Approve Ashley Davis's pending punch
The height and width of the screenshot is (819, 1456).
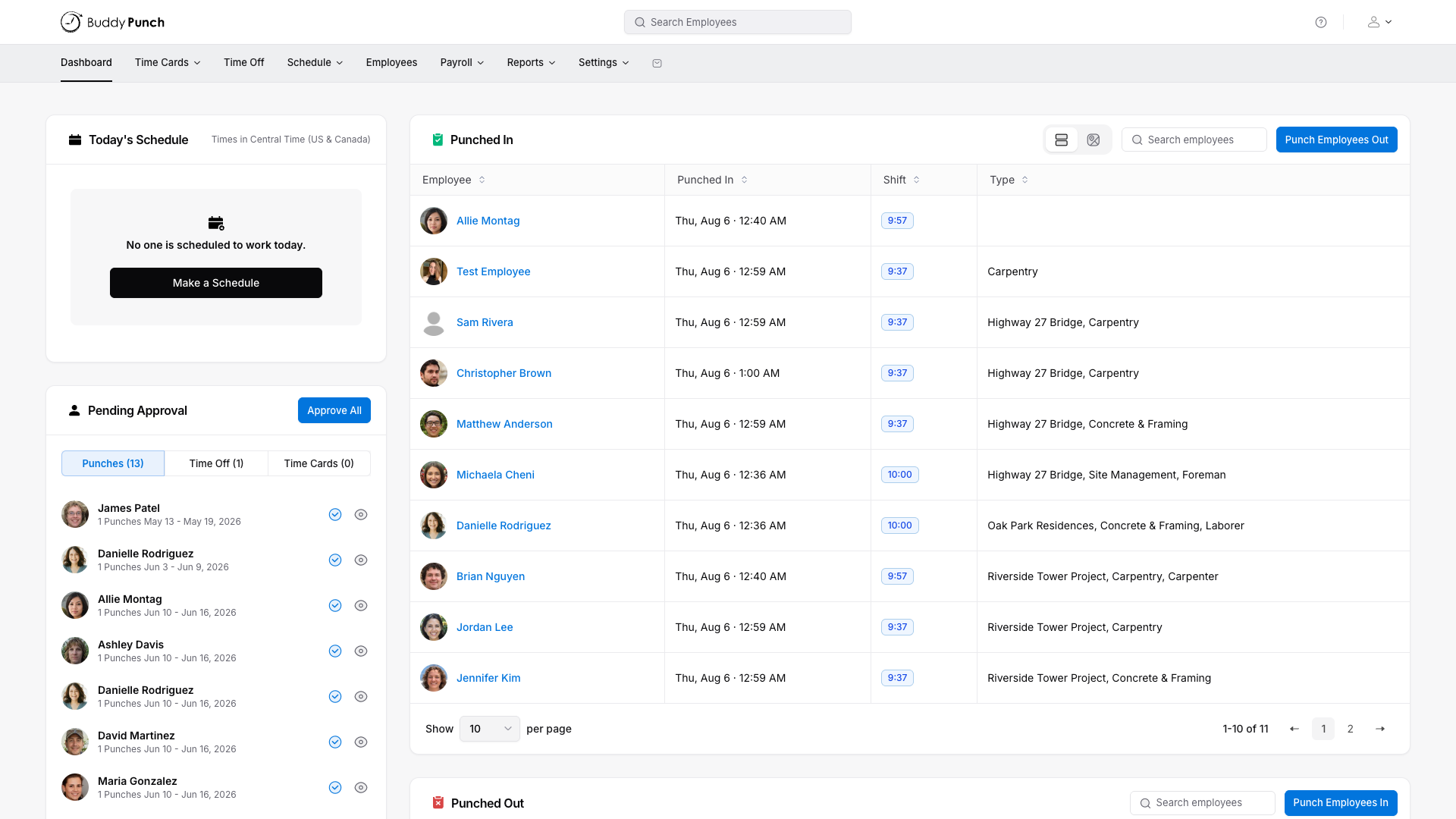335,651
